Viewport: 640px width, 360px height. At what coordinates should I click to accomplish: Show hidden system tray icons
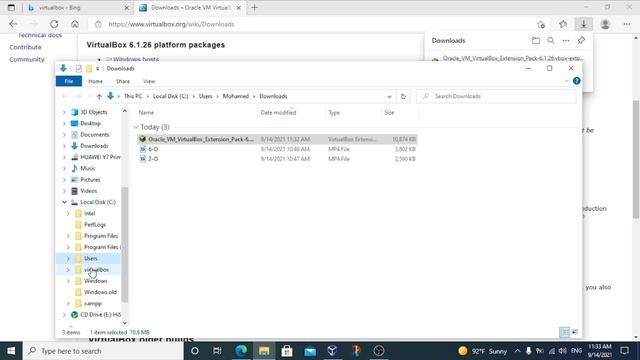[x=518, y=351]
